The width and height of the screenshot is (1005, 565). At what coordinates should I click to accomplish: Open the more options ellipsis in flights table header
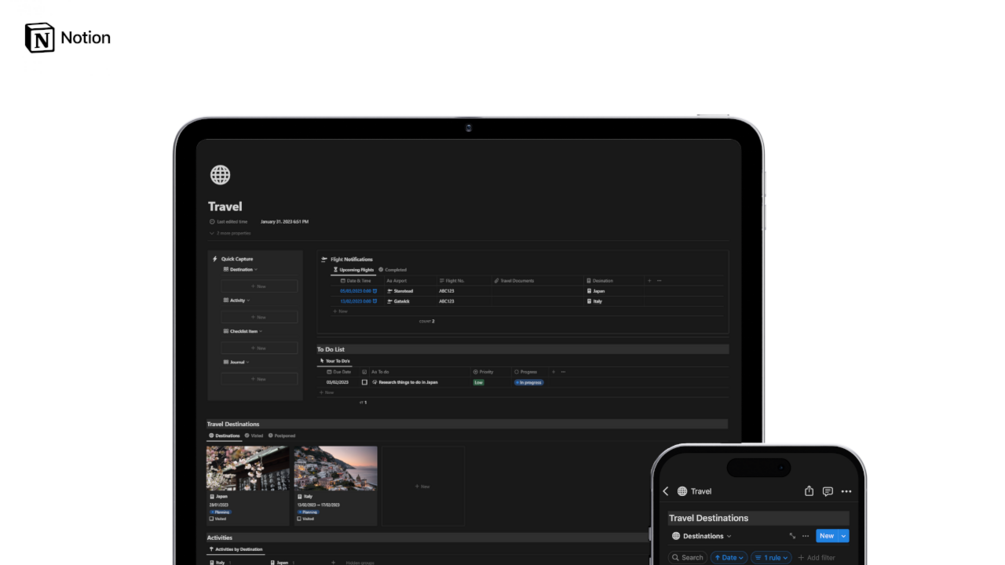(x=659, y=281)
